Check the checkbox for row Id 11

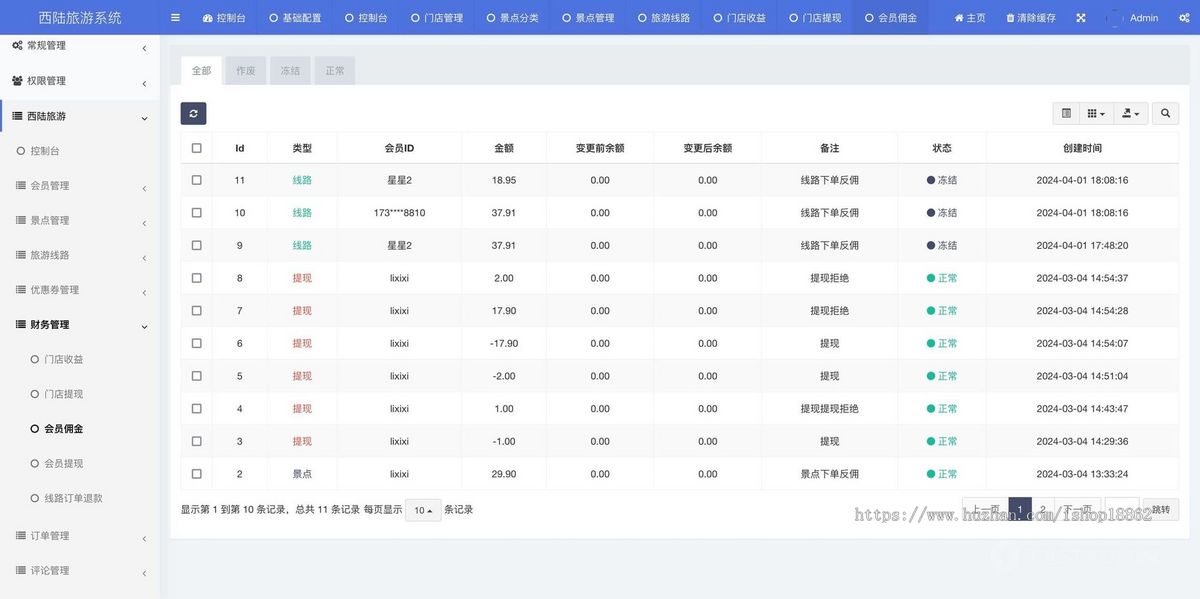pyautogui.click(x=196, y=180)
